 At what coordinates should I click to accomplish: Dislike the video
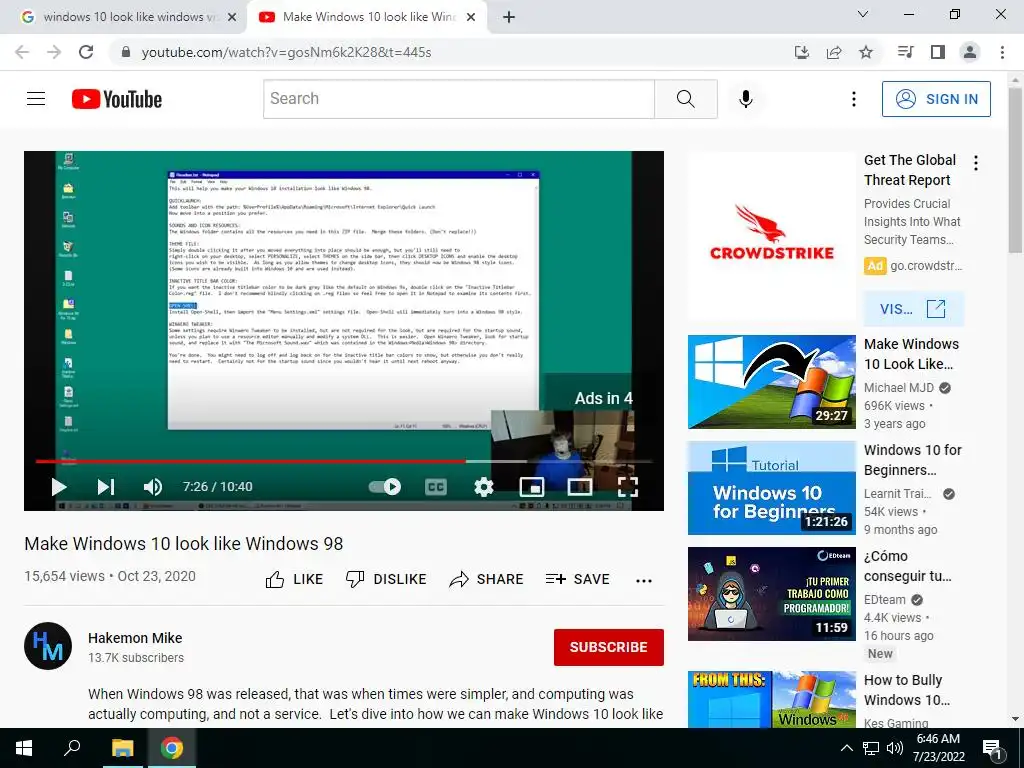click(386, 579)
